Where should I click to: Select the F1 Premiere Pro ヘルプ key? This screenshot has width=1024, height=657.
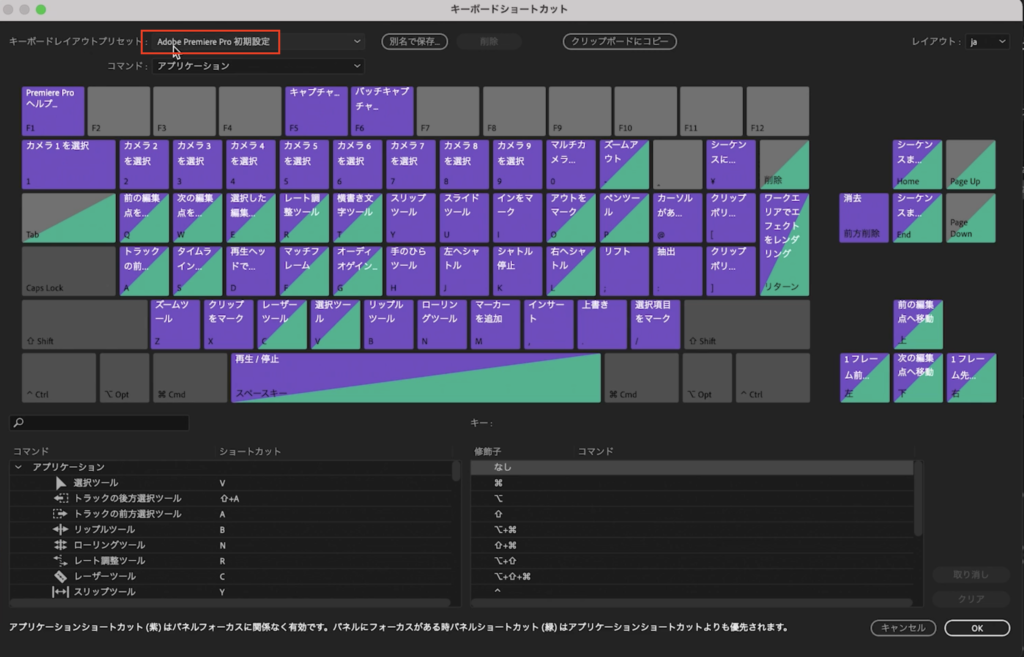53,110
